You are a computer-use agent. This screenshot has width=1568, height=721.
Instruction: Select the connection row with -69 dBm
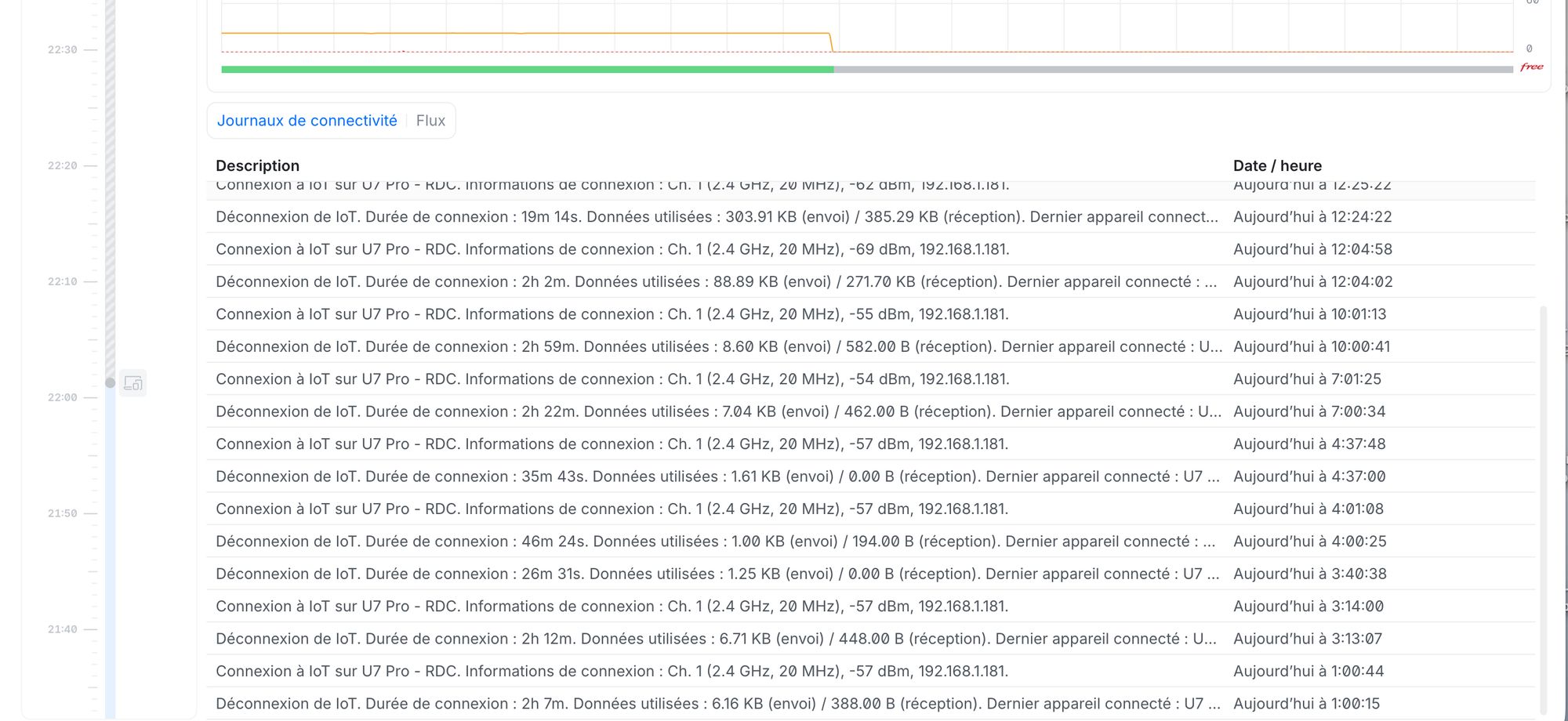tap(870, 249)
